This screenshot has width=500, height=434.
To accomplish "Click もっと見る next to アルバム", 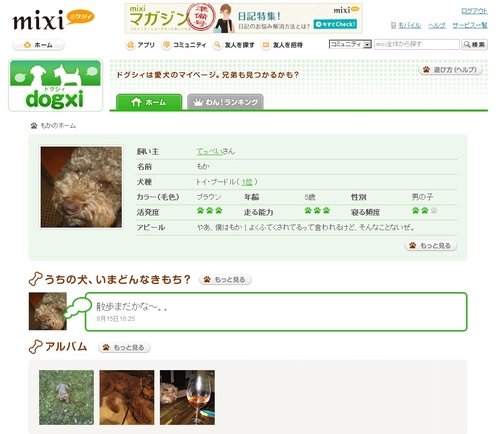I will click(124, 347).
